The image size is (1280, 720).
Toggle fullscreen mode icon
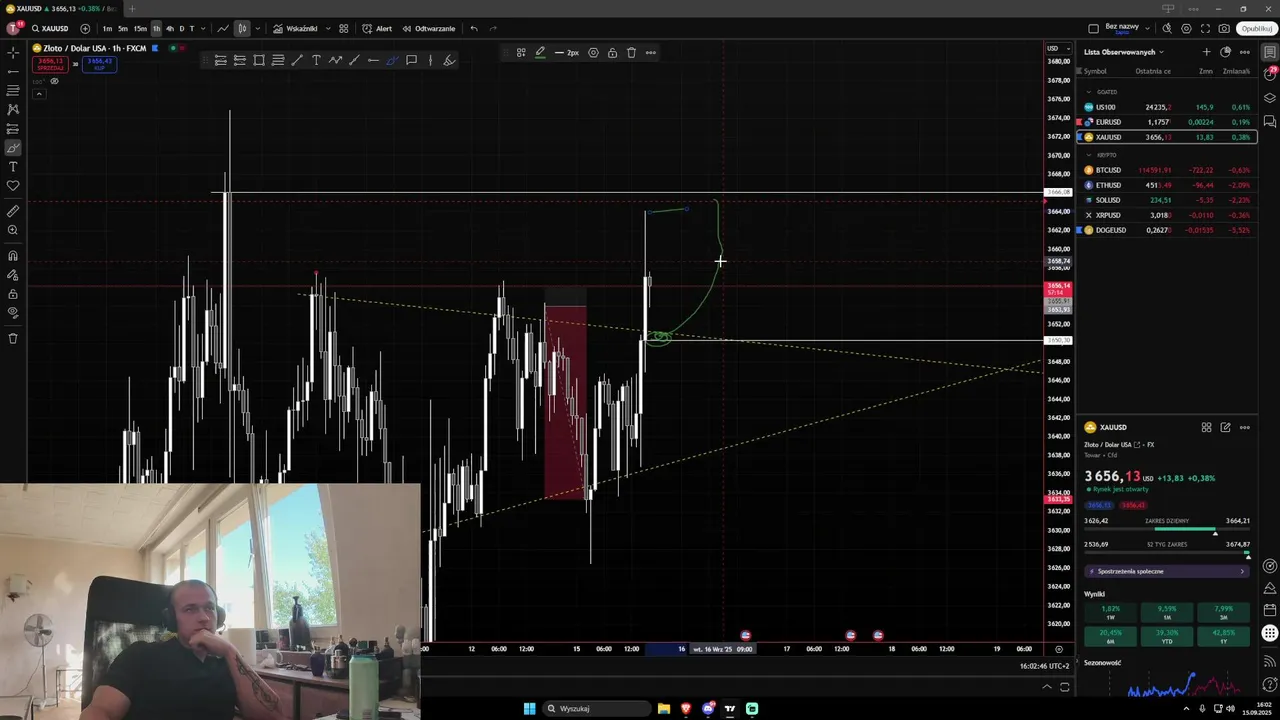coord(1205,28)
